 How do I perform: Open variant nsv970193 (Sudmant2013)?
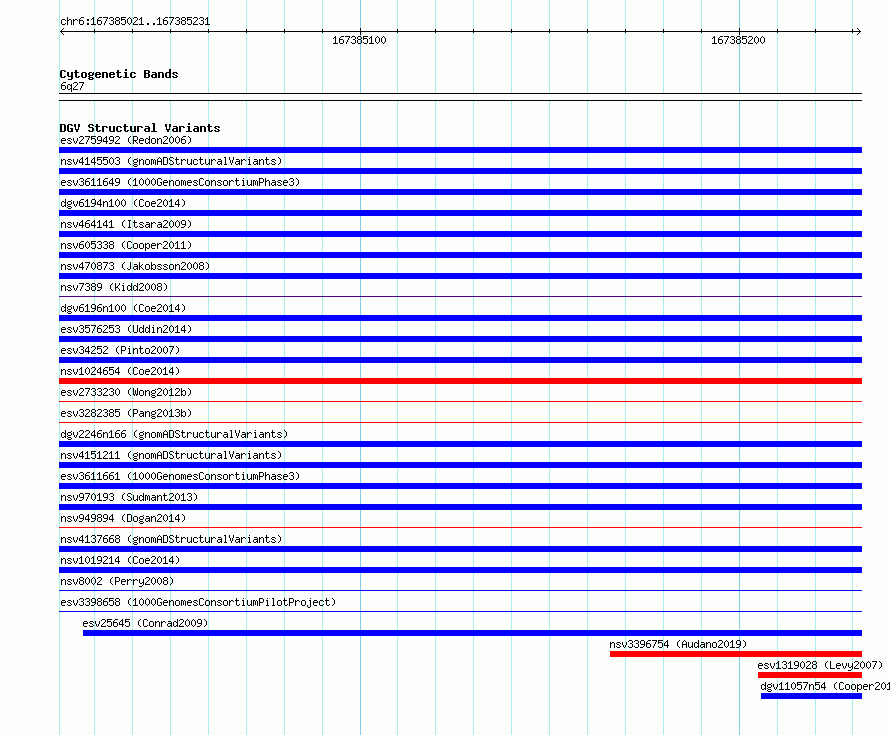129,497
